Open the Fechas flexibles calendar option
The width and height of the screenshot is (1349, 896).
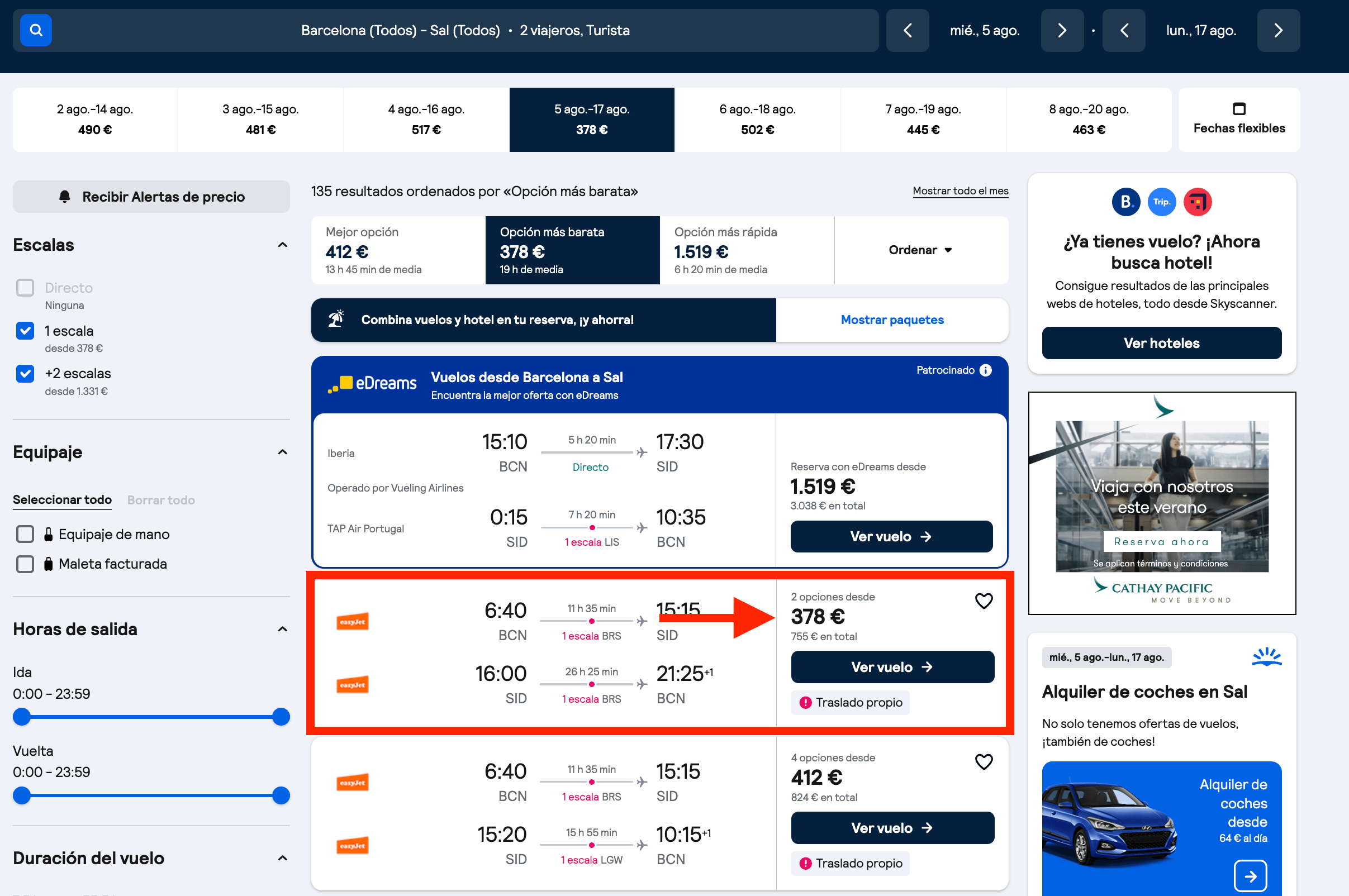[x=1239, y=120]
